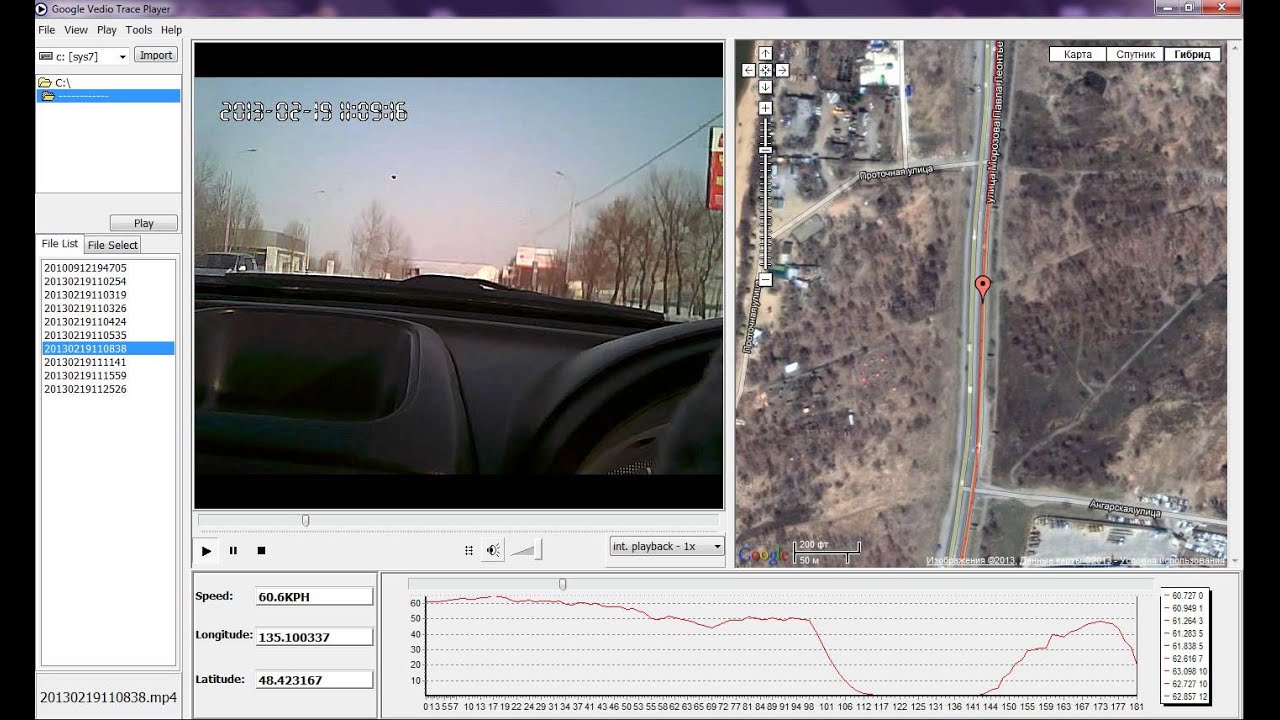This screenshot has height=720, width=1280.
Task: Open the View menu
Action: (76, 30)
